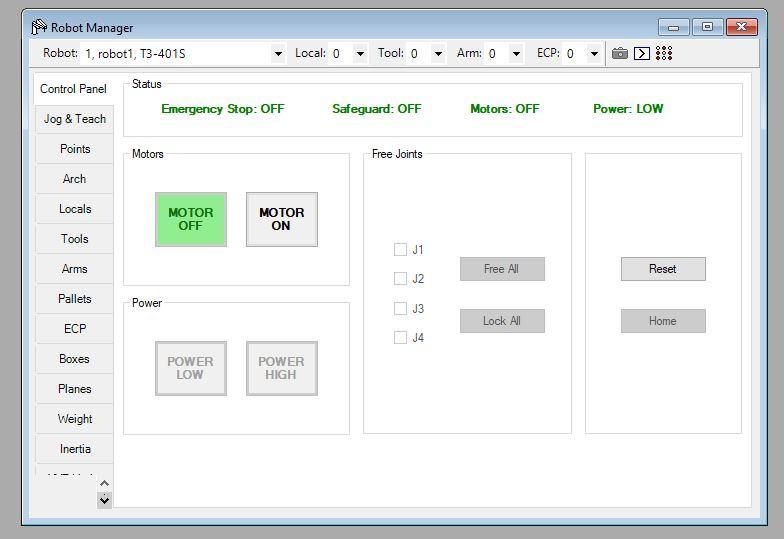The width and height of the screenshot is (784, 539).
Task: Click the Reset button
Action: tap(663, 269)
